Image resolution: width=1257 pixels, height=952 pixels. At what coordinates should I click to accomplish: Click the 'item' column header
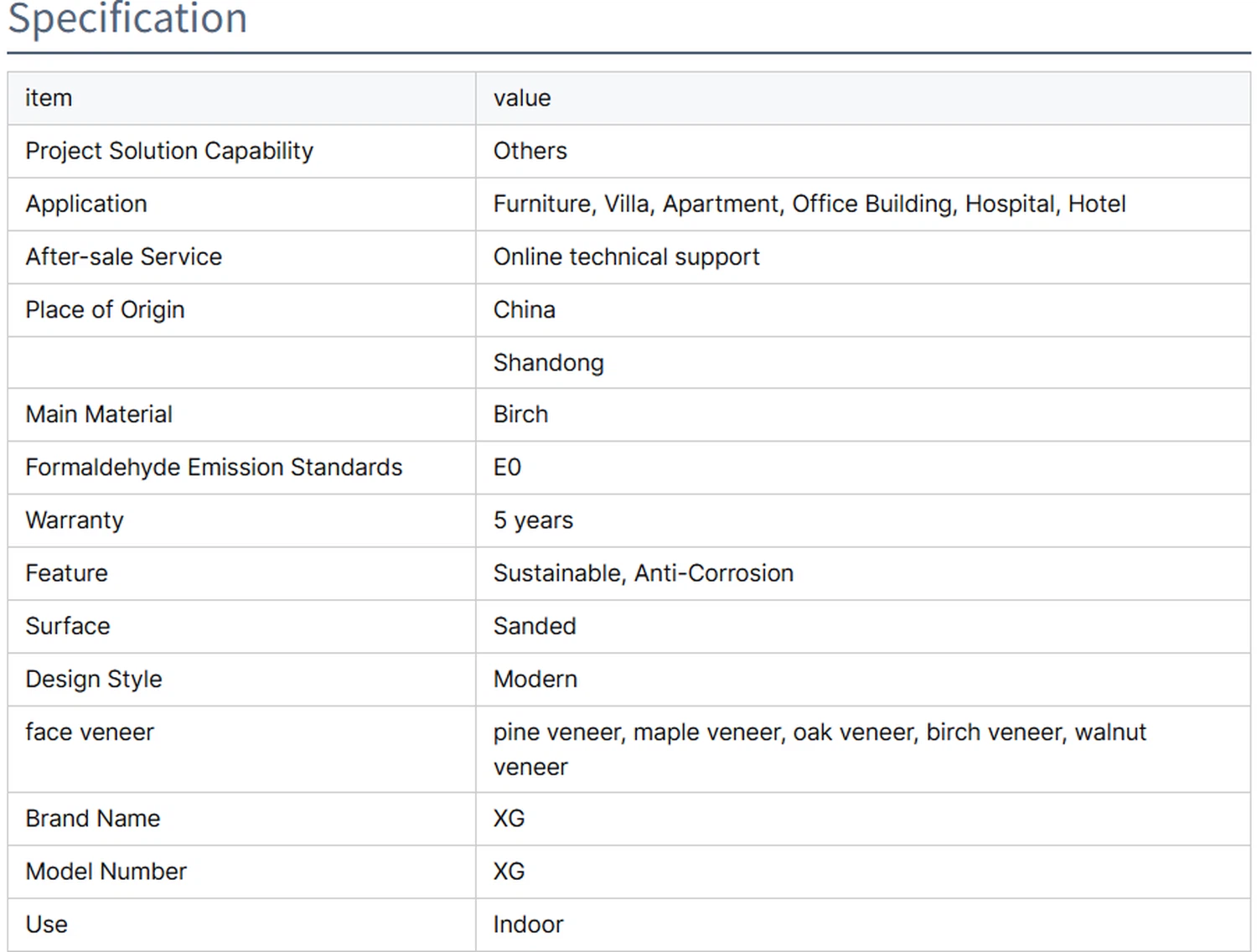pyautogui.click(x=49, y=98)
